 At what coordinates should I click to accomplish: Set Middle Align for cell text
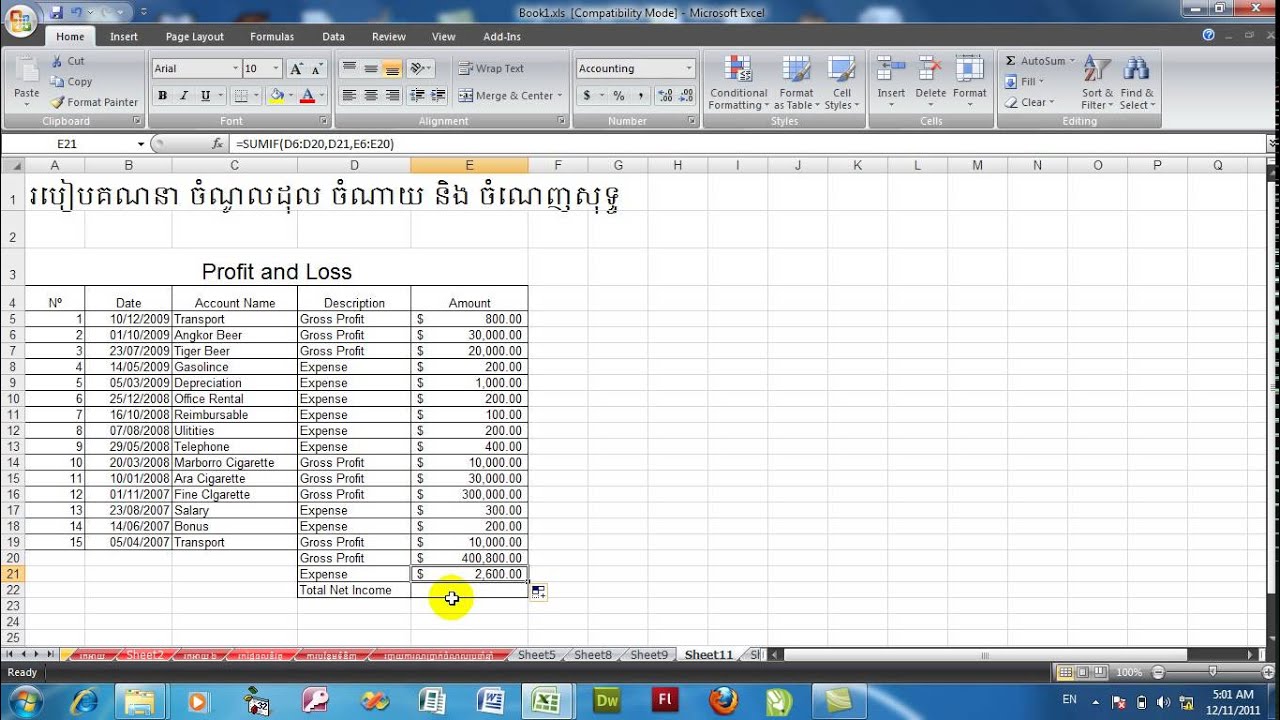(370, 69)
